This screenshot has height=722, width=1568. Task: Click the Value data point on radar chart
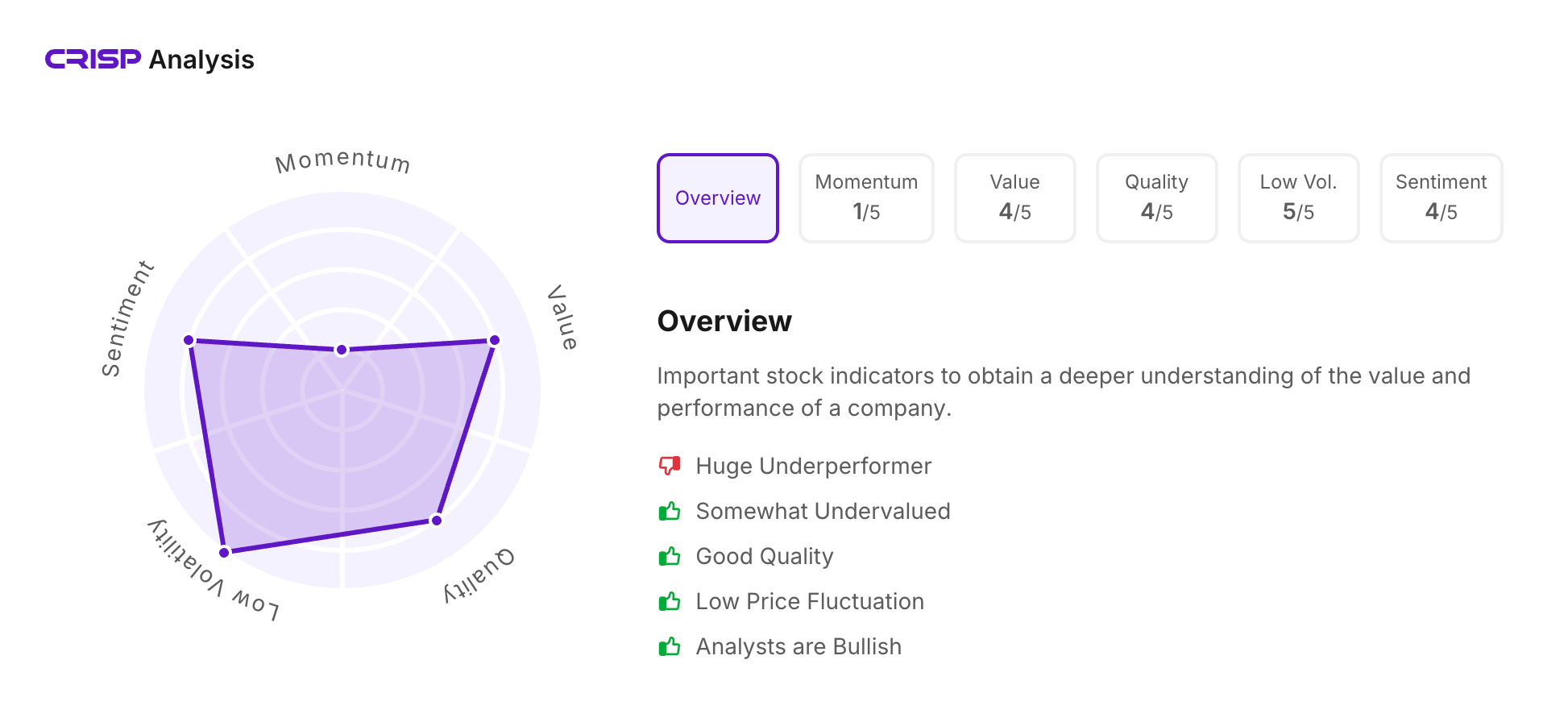(x=495, y=340)
